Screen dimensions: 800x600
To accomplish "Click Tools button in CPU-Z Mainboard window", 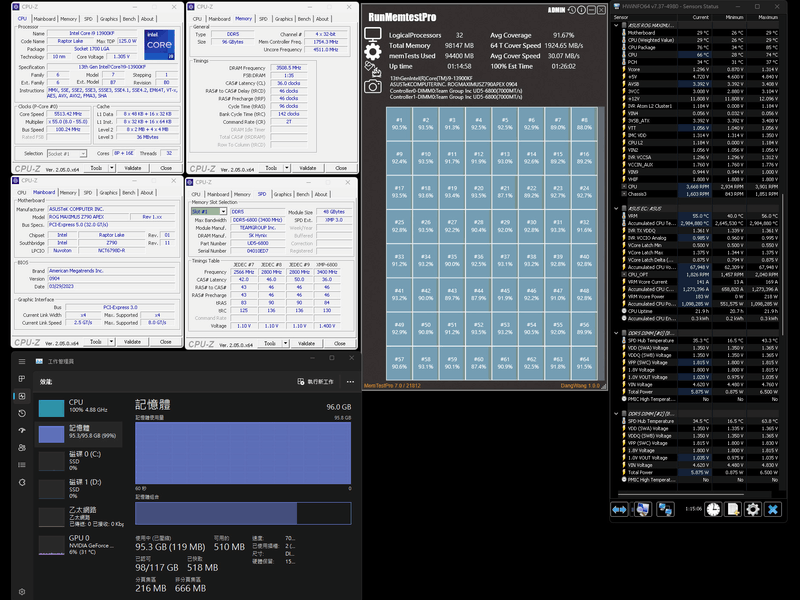I will [95, 342].
